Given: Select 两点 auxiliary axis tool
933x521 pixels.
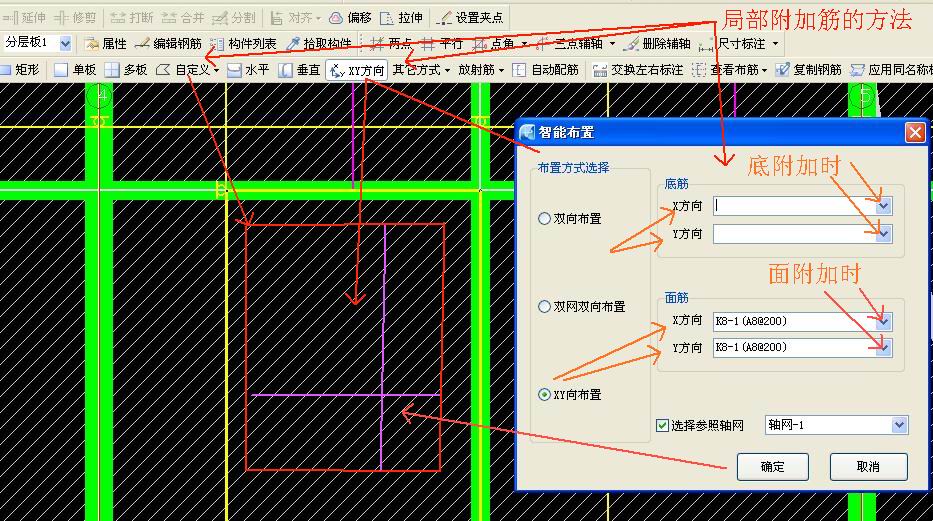Looking at the screenshot, I should [391, 43].
